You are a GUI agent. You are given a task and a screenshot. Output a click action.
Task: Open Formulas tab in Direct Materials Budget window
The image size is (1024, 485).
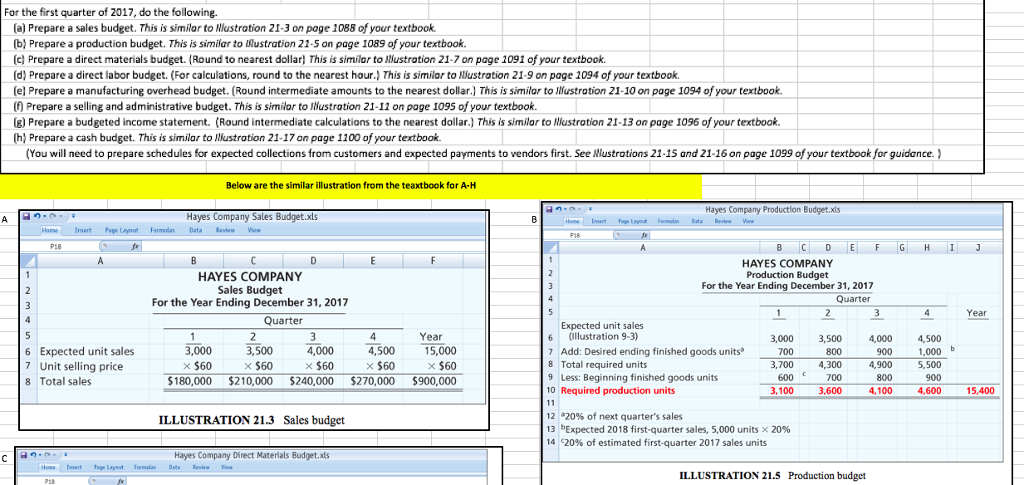coord(145,467)
